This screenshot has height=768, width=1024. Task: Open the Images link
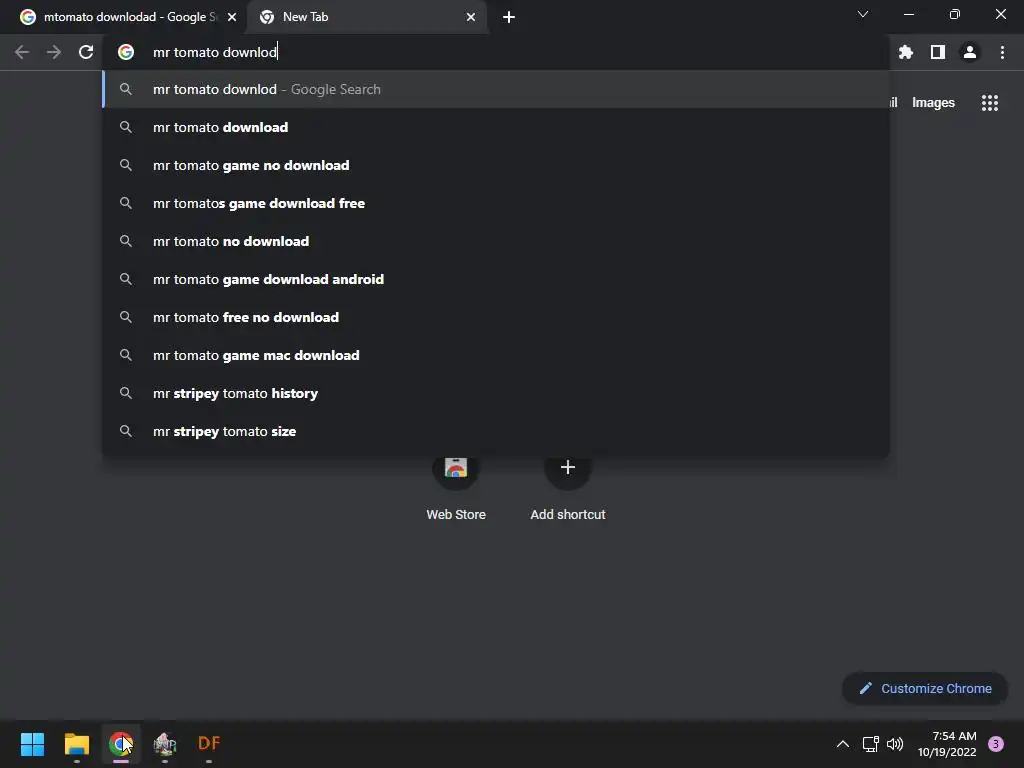[x=933, y=103]
